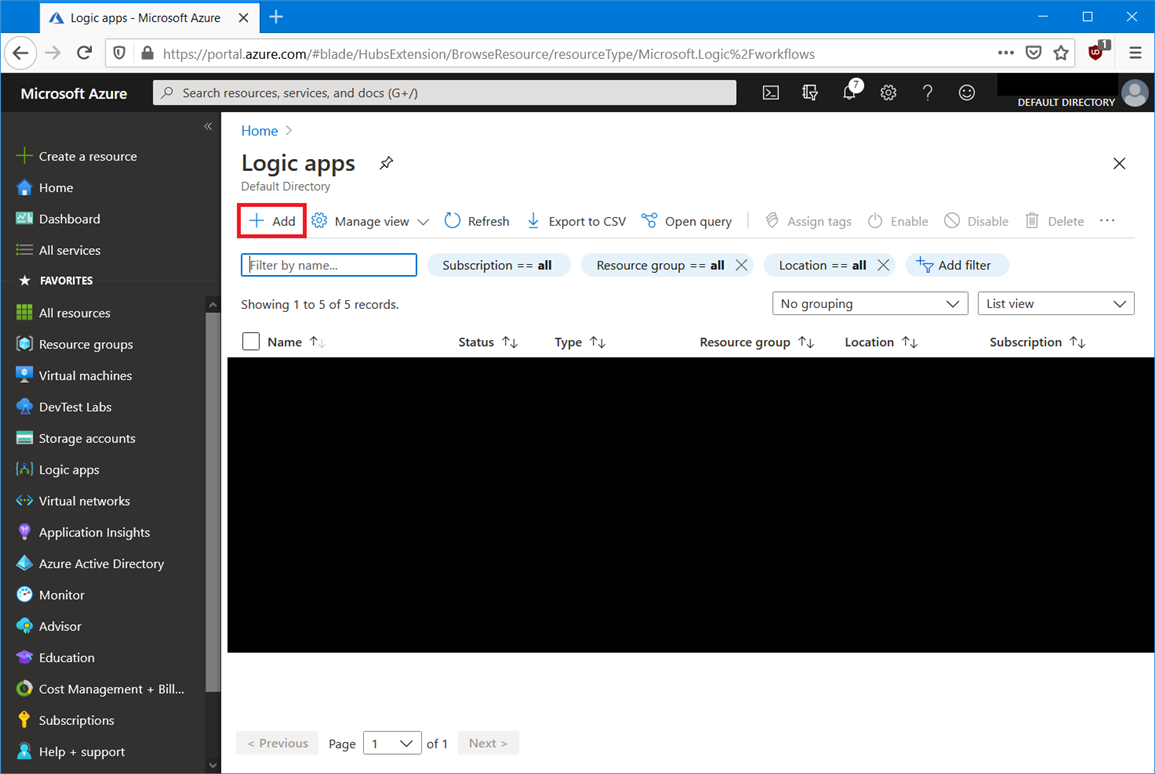Export the list to CSV
Image resolution: width=1155 pixels, height=774 pixels.
point(576,221)
